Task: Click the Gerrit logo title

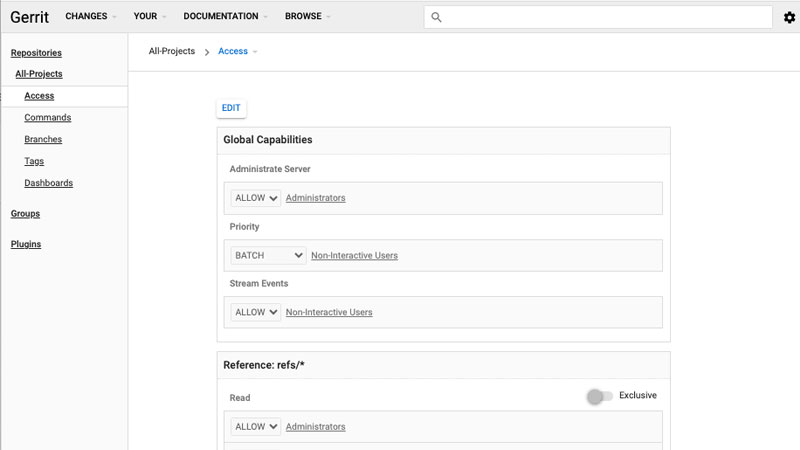Action: tap(30, 17)
